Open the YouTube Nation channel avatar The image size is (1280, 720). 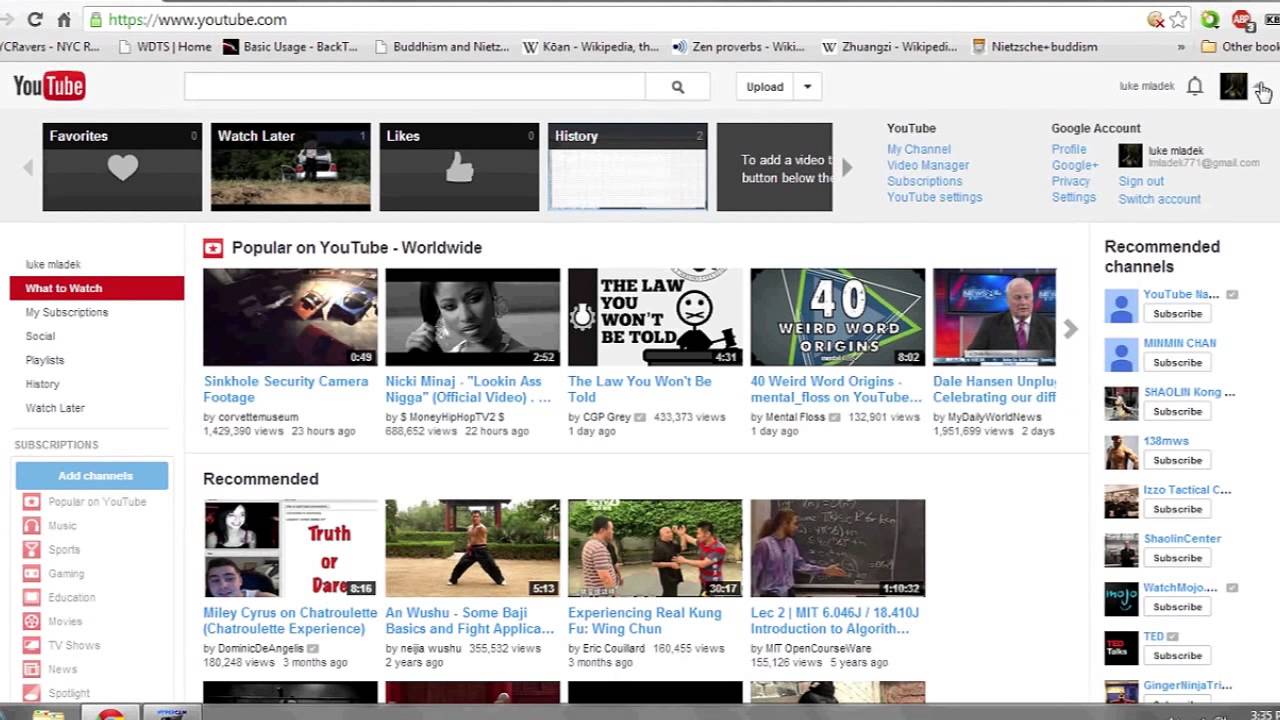point(1121,305)
